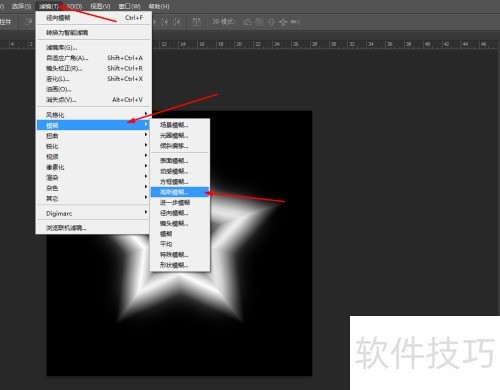
Task: Select 光圈模糊... in blur submenu
Action: tap(180, 135)
